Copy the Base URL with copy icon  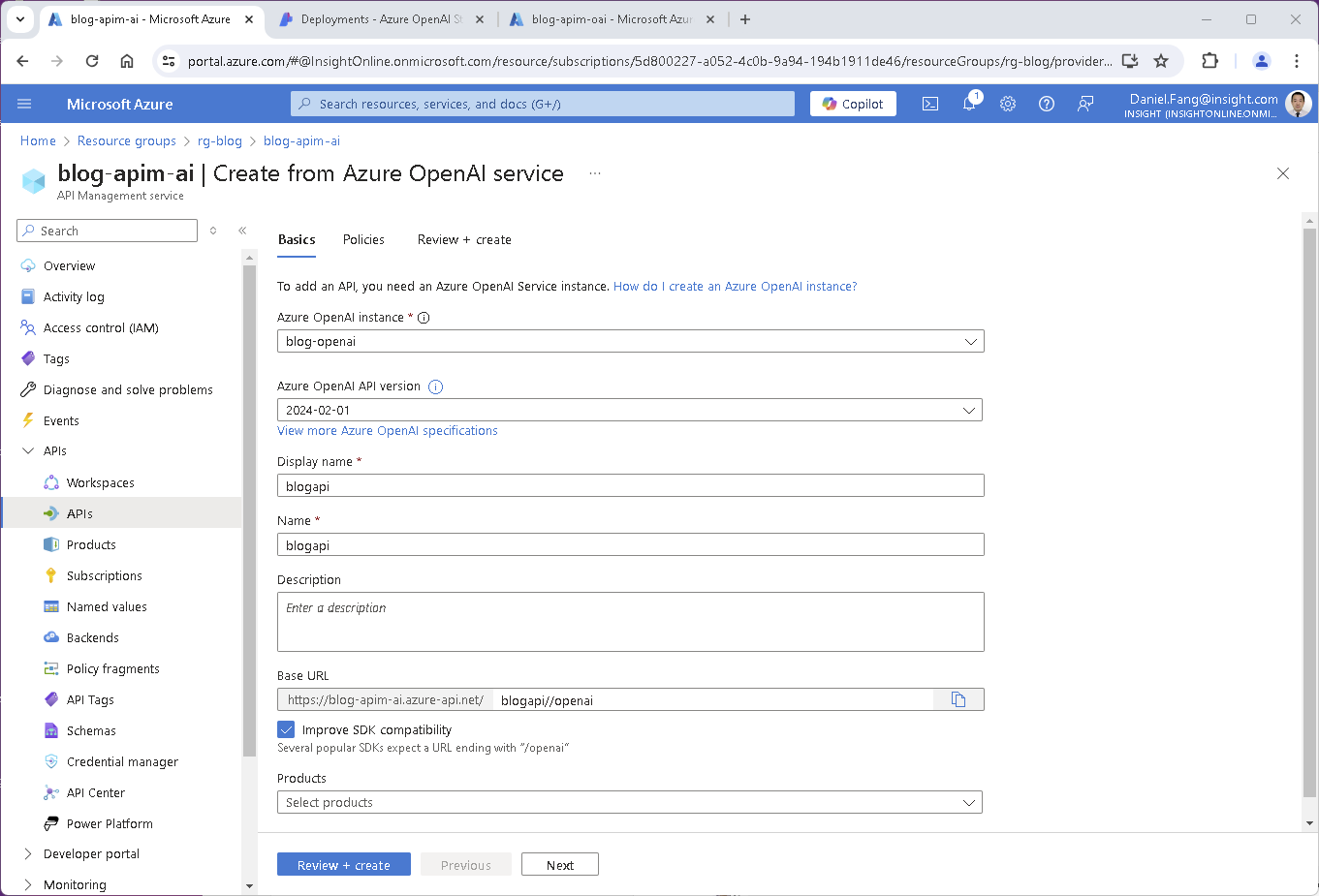(x=958, y=699)
